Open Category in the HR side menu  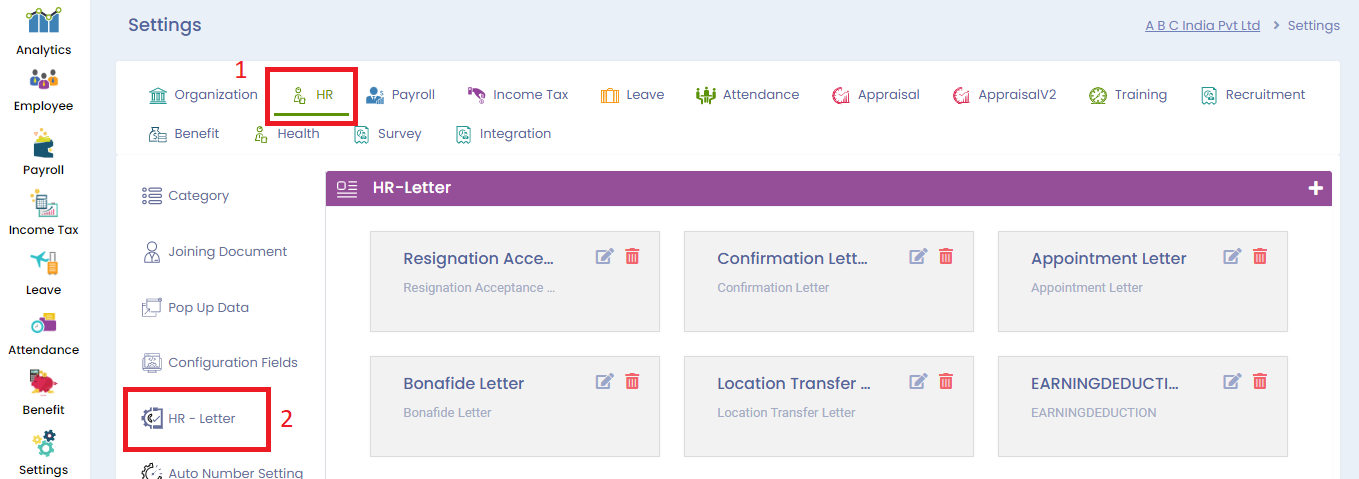[x=186, y=196]
